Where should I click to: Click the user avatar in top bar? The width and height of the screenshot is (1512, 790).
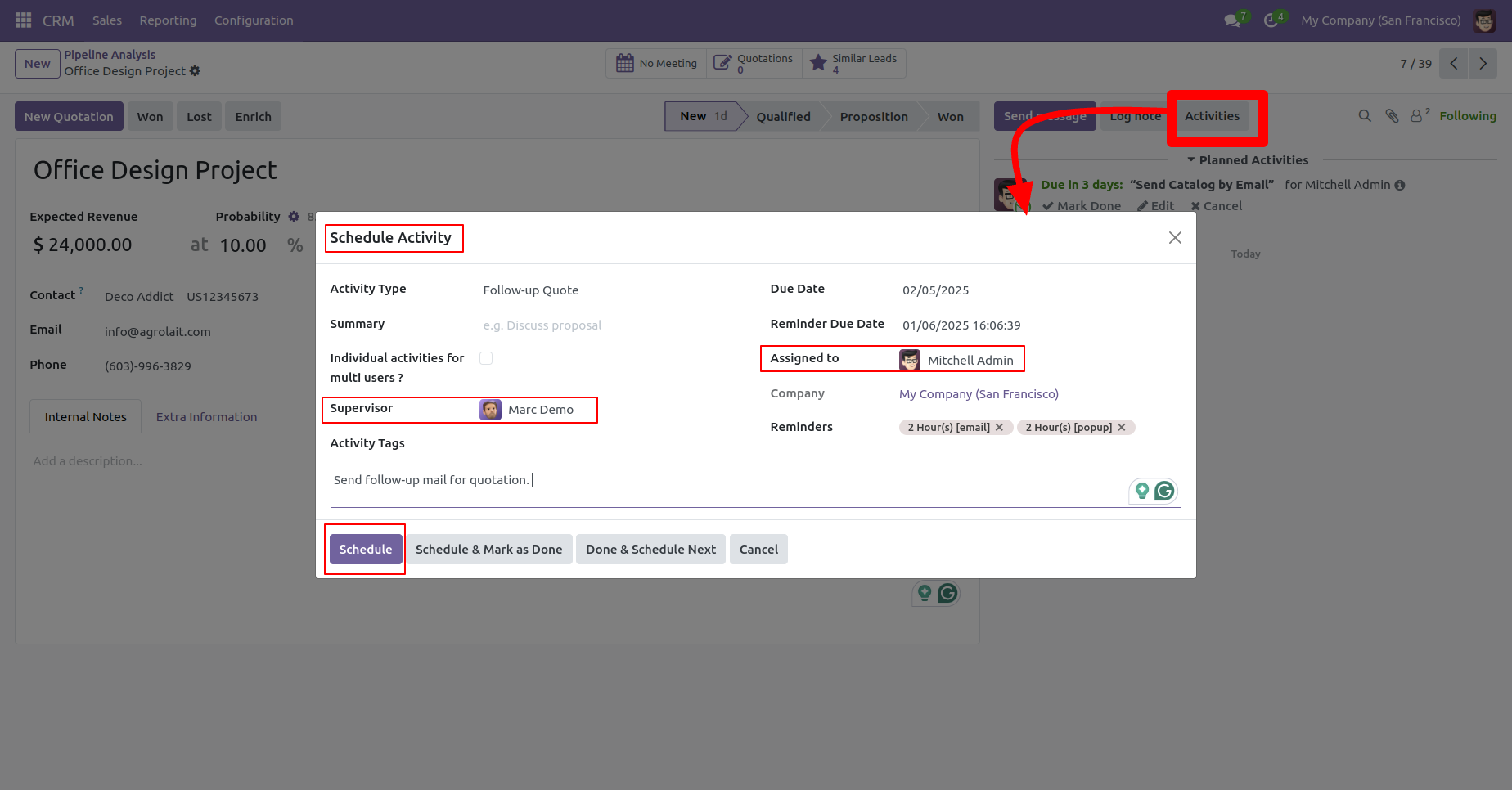coord(1484,20)
